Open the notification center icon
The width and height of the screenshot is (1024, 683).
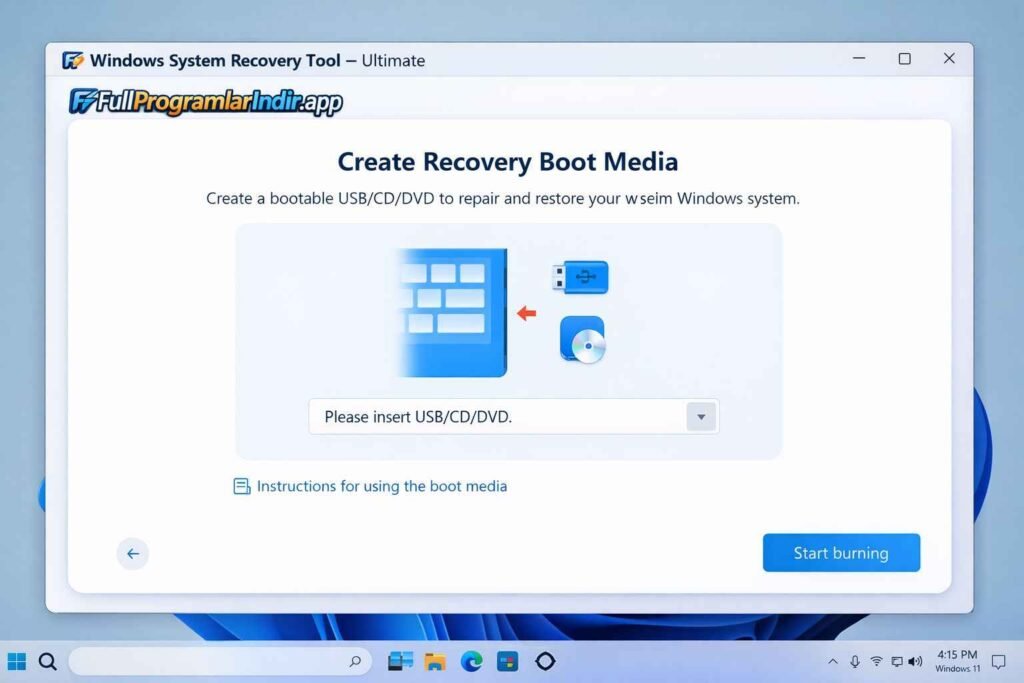tap(998, 661)
